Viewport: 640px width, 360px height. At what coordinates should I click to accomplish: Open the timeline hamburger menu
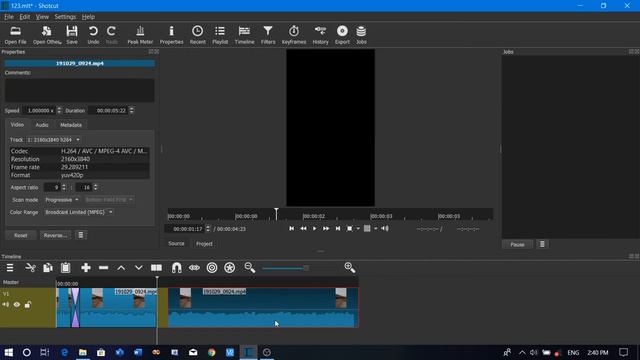[x=10, y=268]
